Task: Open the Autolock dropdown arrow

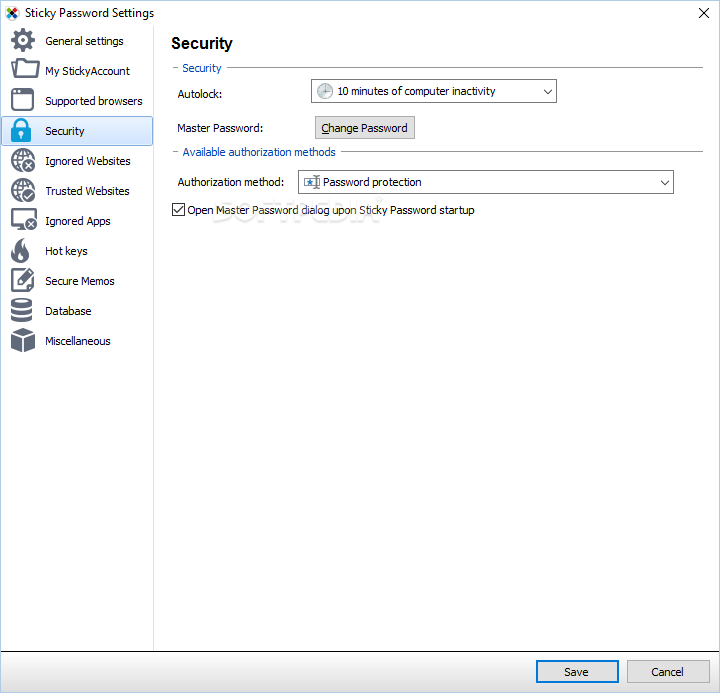Action: point(547,91)
